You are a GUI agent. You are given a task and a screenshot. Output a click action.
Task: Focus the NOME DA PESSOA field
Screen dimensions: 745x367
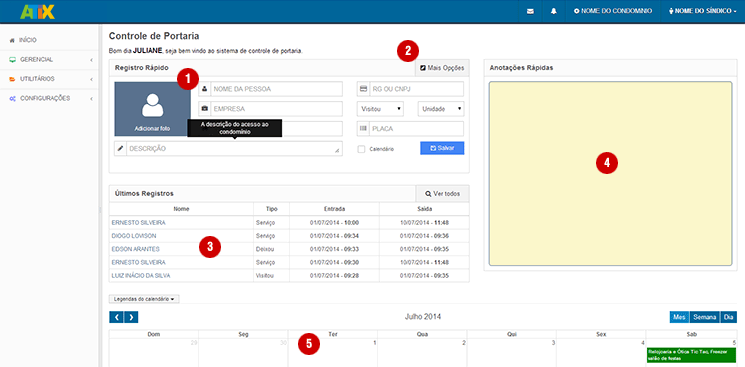pyautogui.click(x=277, y=89)
